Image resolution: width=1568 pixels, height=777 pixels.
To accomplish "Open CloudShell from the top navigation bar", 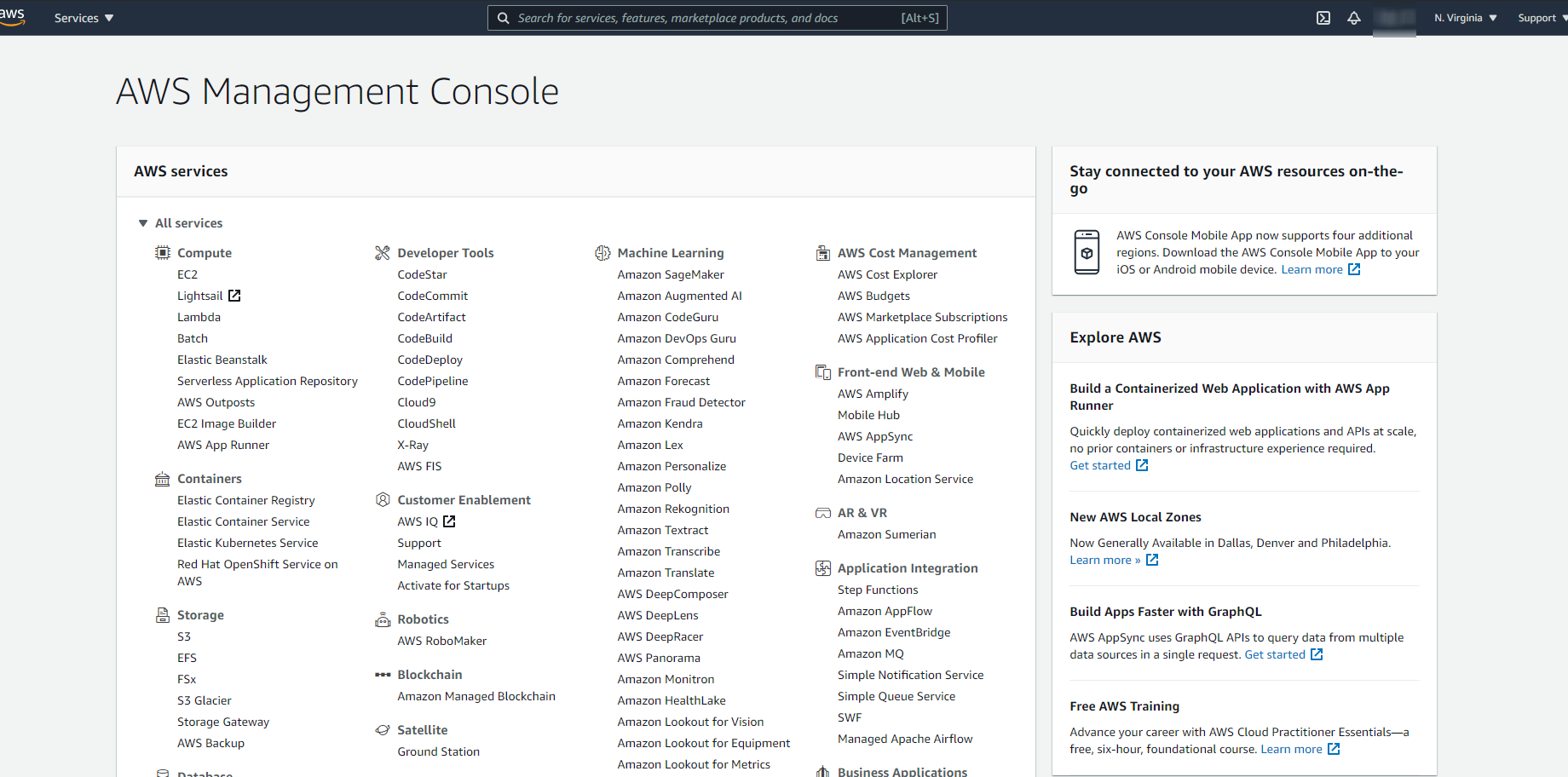I will tap(1323, 17).
